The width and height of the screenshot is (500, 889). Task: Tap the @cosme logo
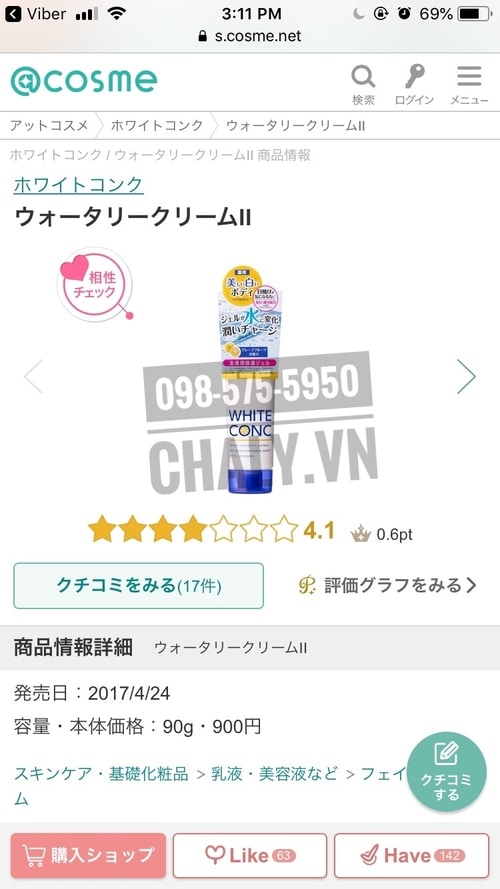point(83,81)
